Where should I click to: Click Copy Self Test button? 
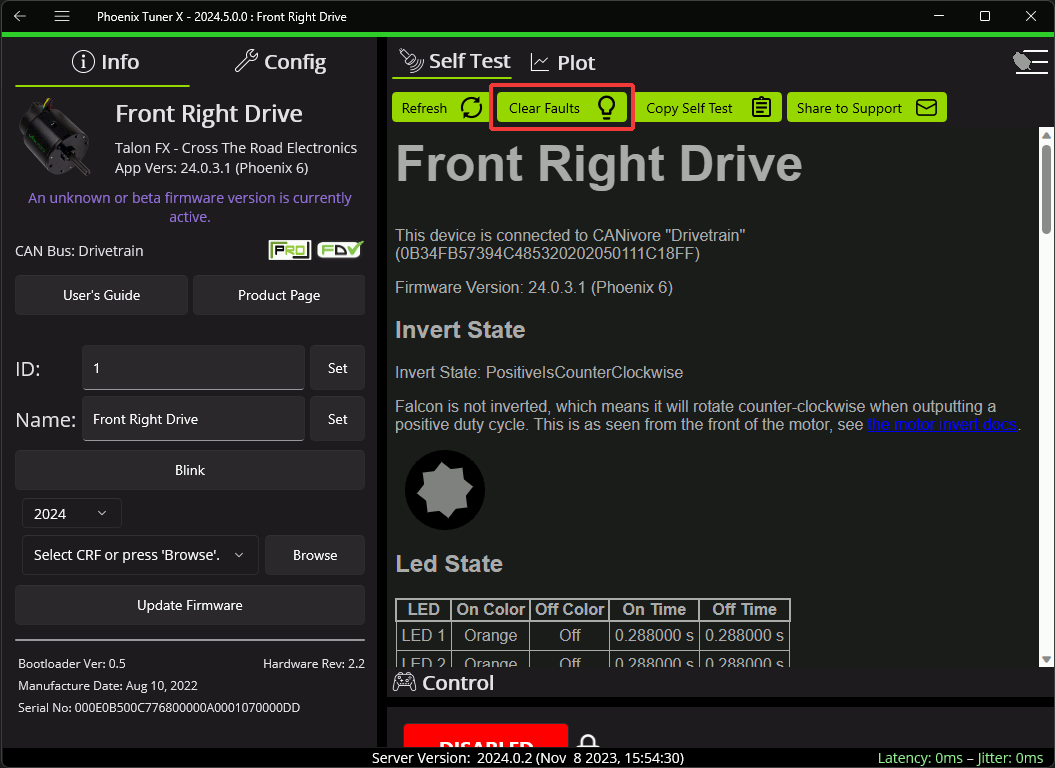point(707,108)
